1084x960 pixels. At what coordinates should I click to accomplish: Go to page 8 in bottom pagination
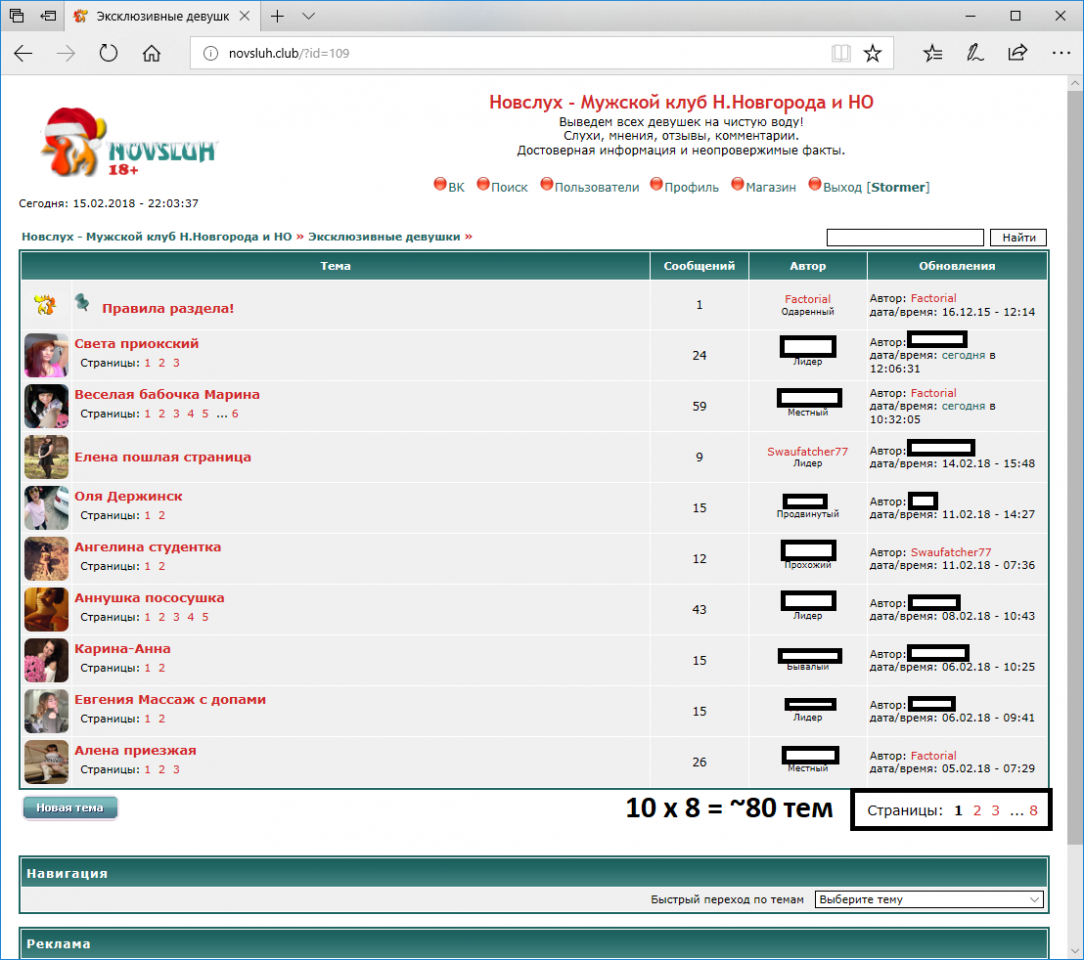pos(1033,811)
